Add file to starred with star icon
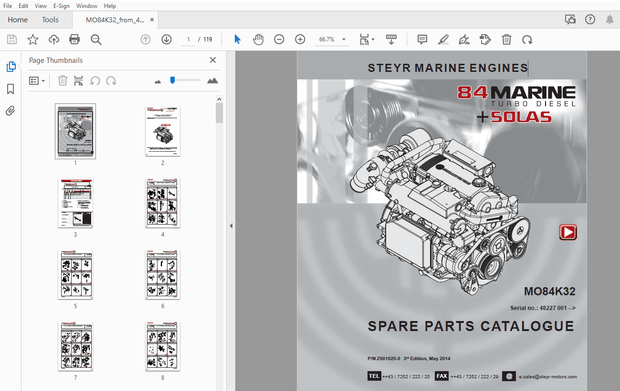 point(33,40)
